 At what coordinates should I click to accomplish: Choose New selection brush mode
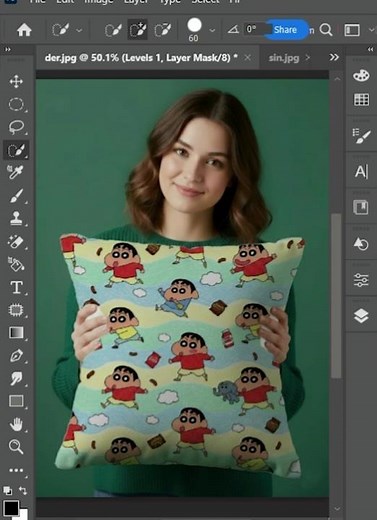113,30
